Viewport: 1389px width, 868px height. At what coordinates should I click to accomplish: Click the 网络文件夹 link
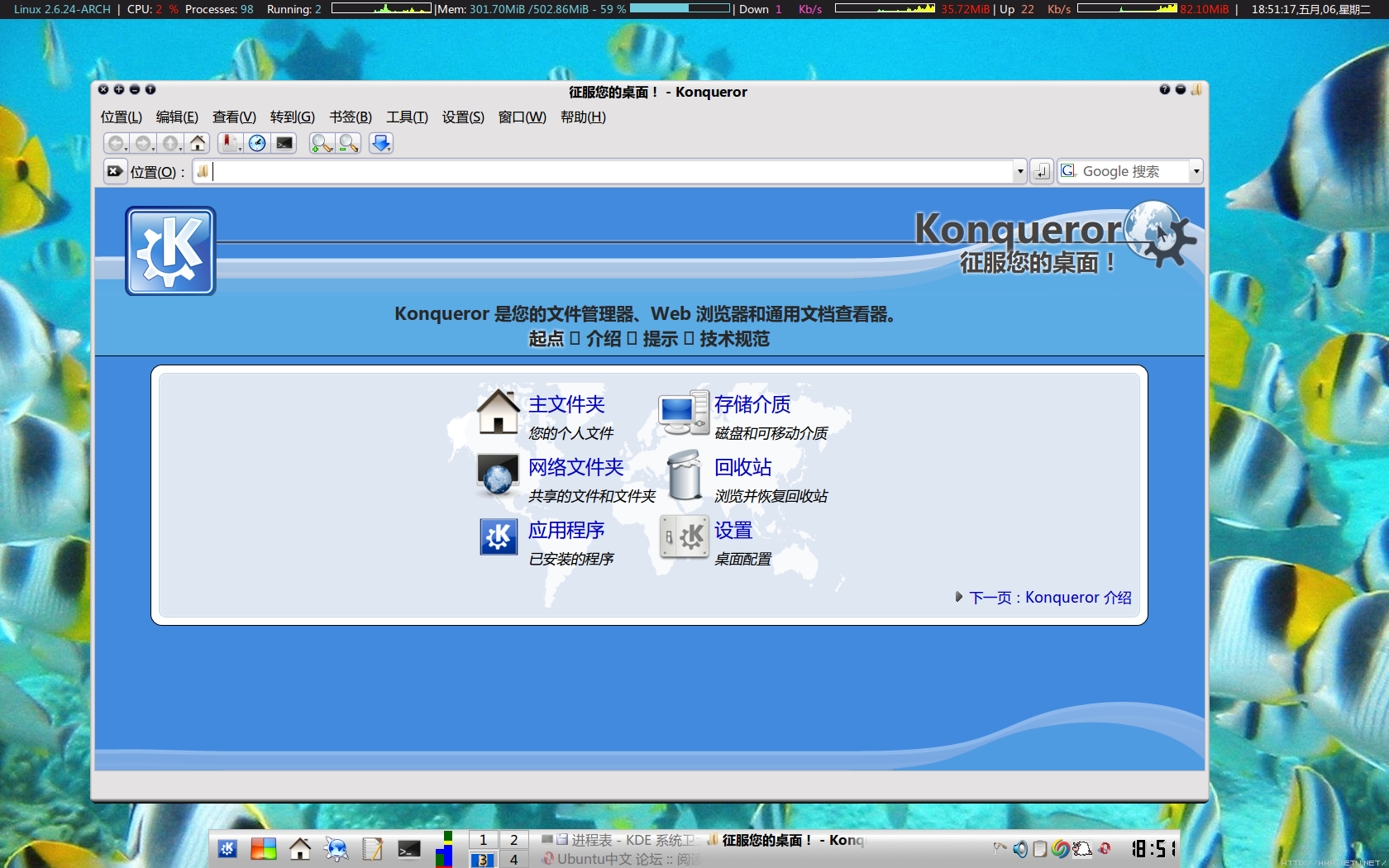tap(575, 467)
